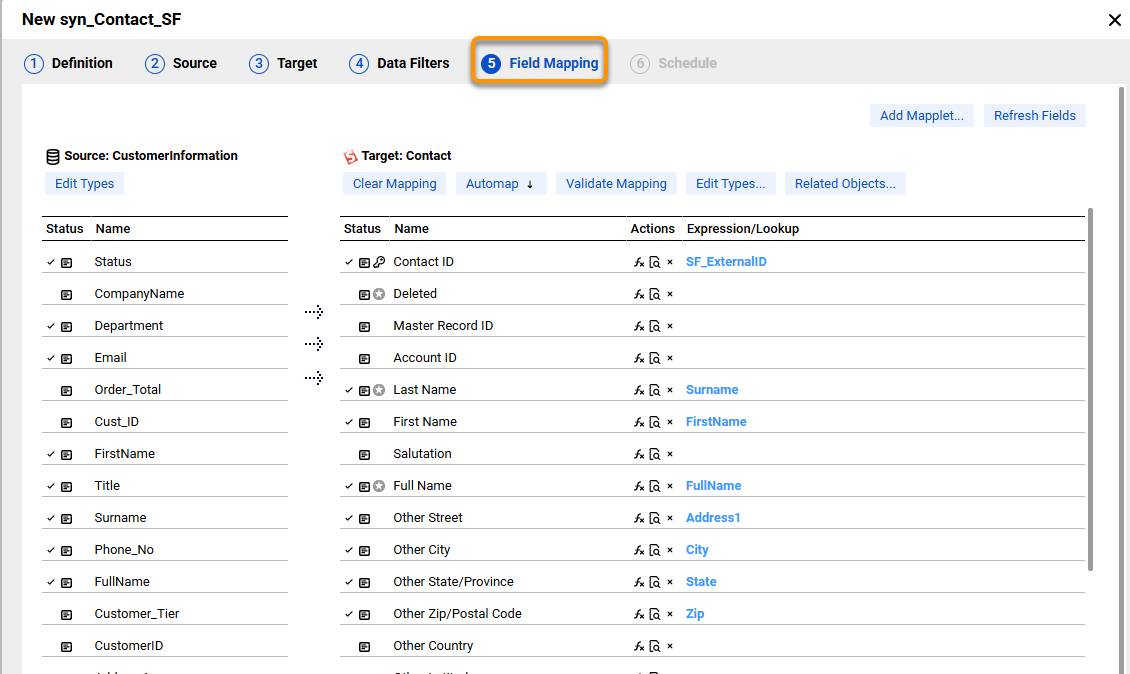The image size is (1130, 674).
Task: Go to Schedule step tab
Action: pyautogui.click(x=673, y=63)
